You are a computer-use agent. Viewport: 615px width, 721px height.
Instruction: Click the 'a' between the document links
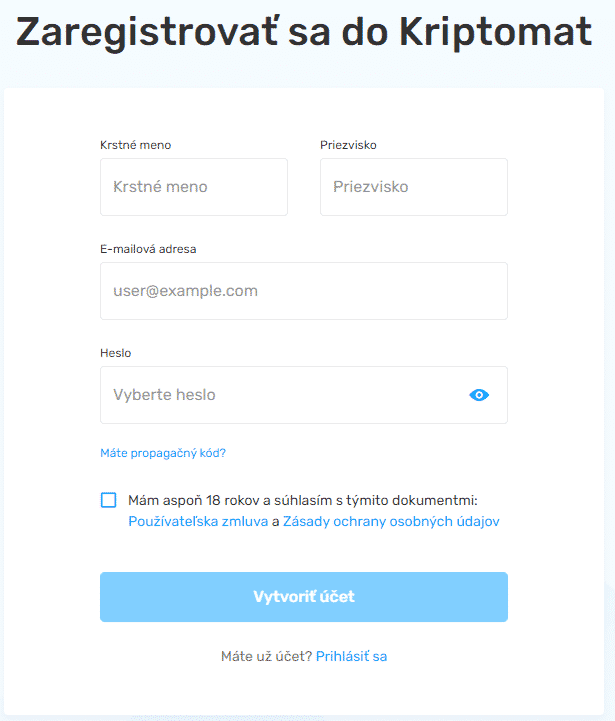(275, 521)
